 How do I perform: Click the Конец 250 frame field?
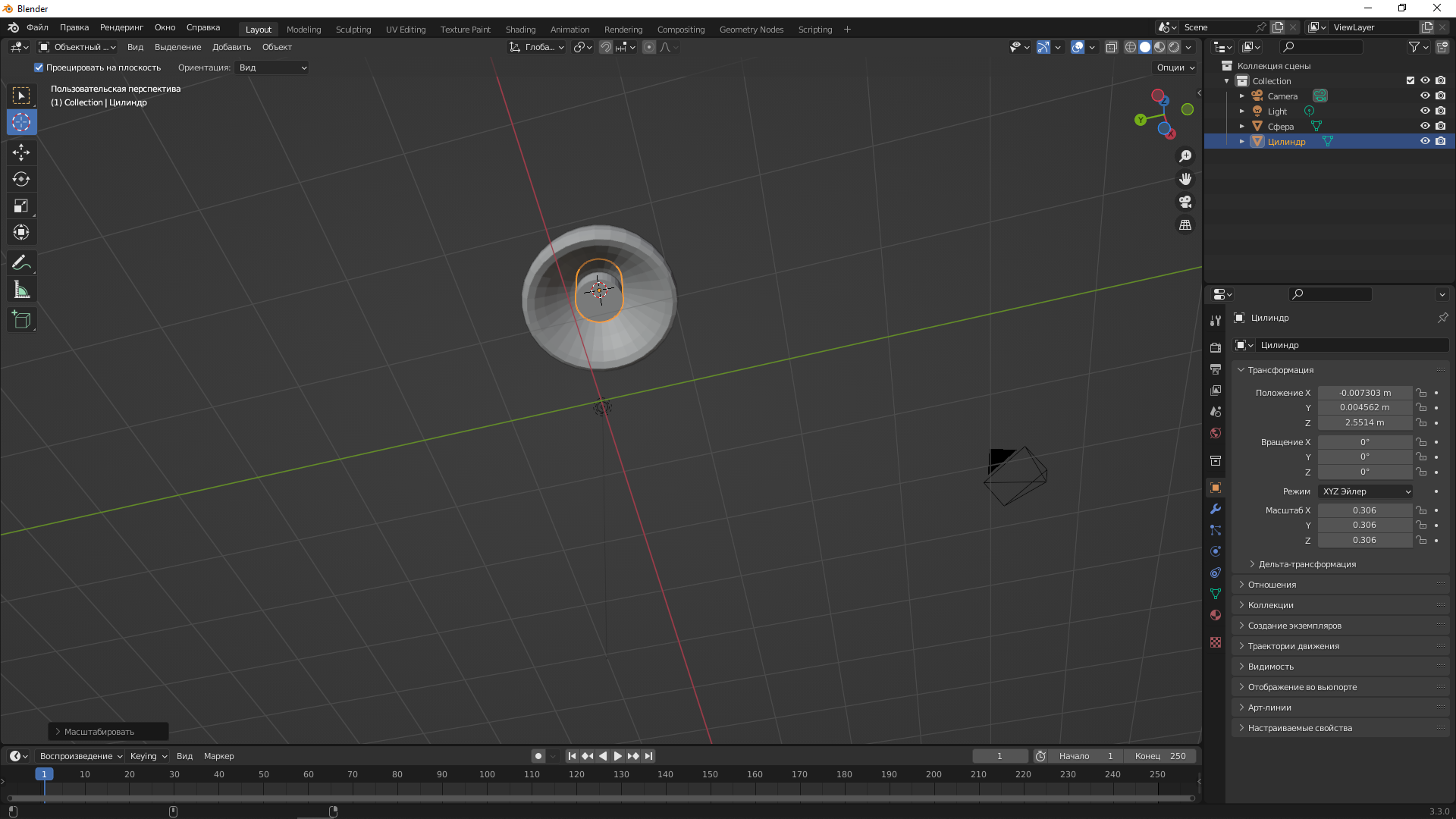tap(1160, 756)
